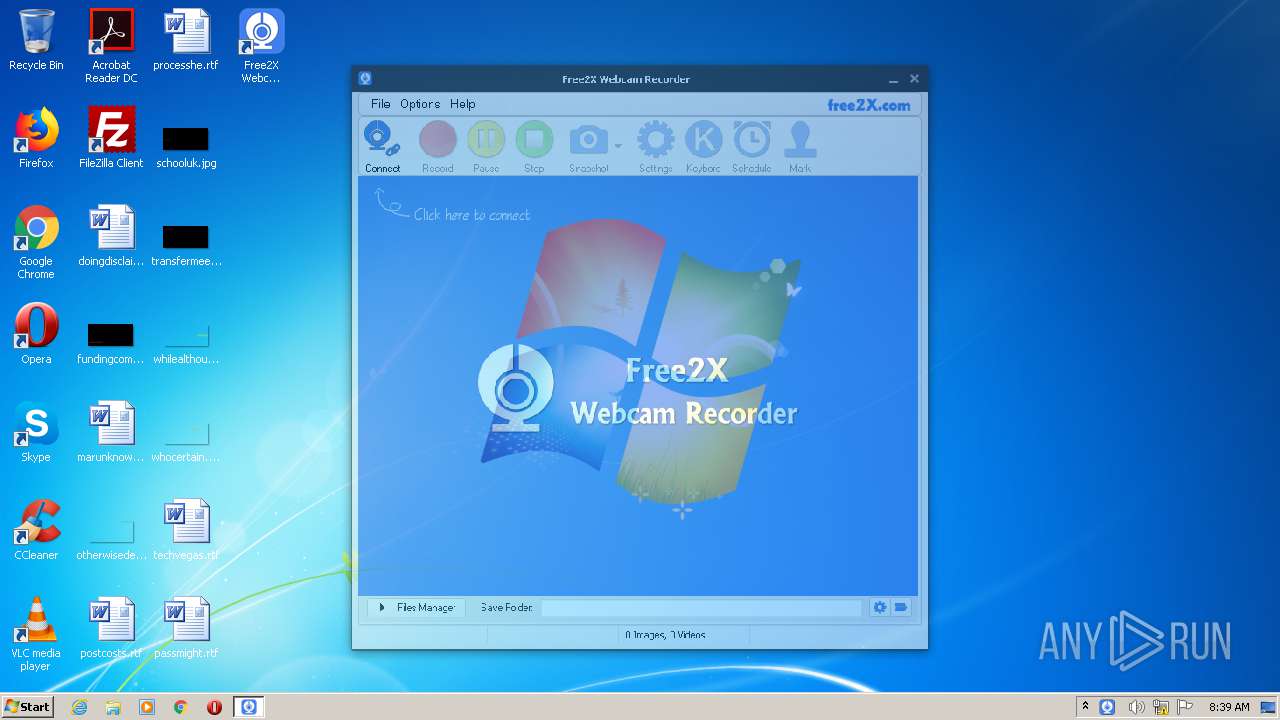Open the File menu

tap(380, 104)
